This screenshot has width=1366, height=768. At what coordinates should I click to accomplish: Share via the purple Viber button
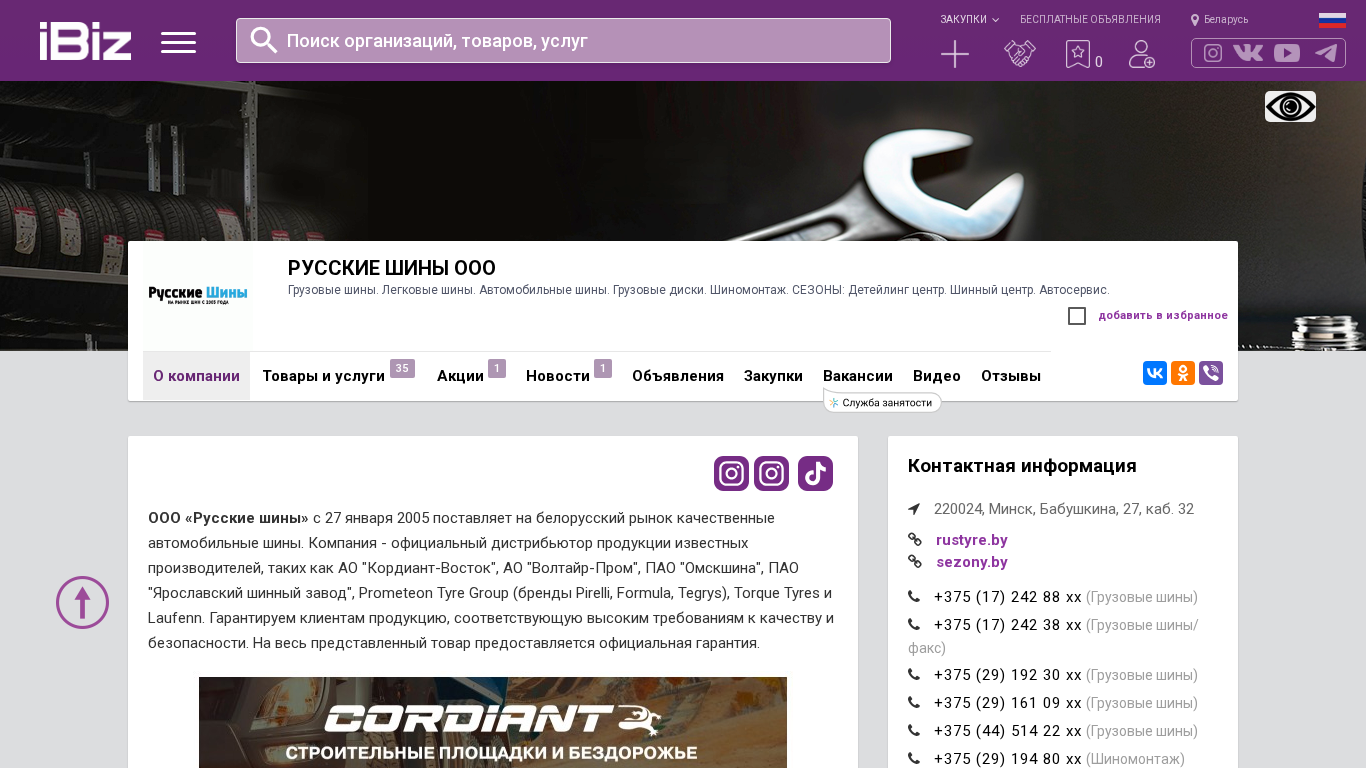click(x=1211, y=373)
